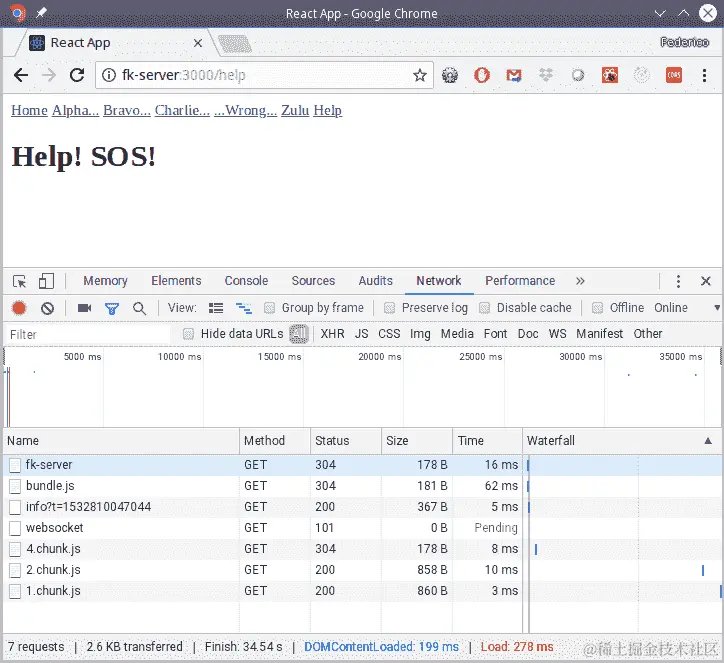Open the Memory tab

click(x=105, y=281)
